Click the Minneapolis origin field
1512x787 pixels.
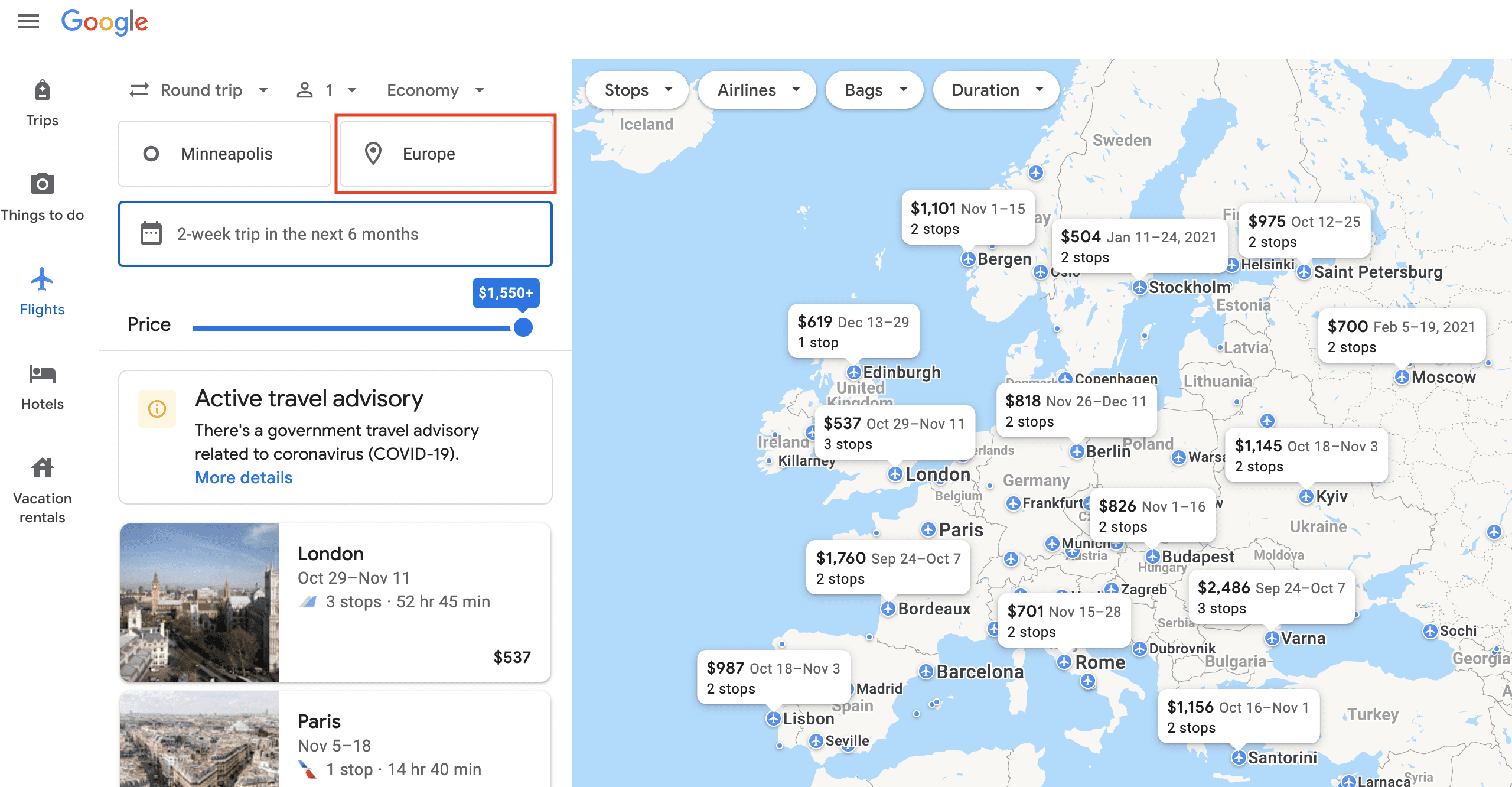224,154
